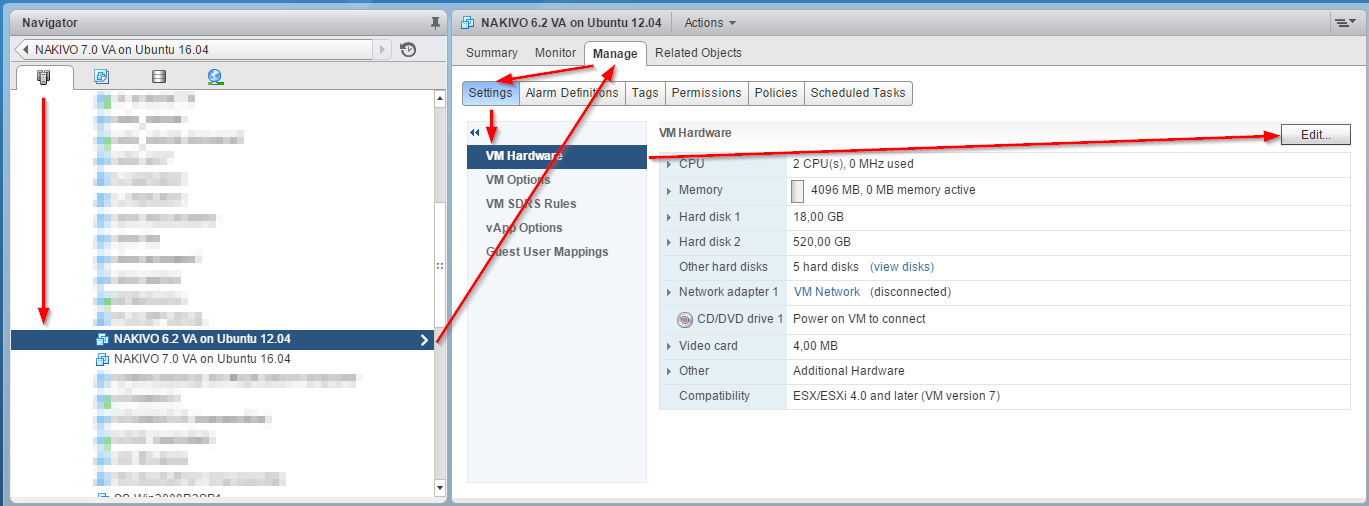Open the Hosts and Clusters inventory tab
This screenshot has width=1369, height=506.
[x=44, y=77]
